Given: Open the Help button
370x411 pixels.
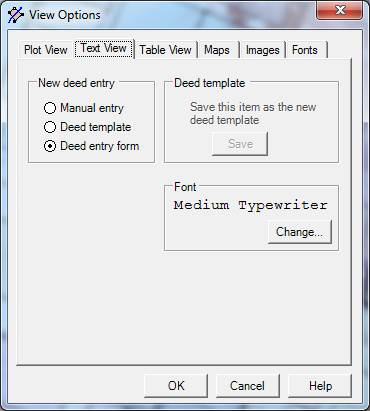Looking at the screenshot, I should coord(320,386).
